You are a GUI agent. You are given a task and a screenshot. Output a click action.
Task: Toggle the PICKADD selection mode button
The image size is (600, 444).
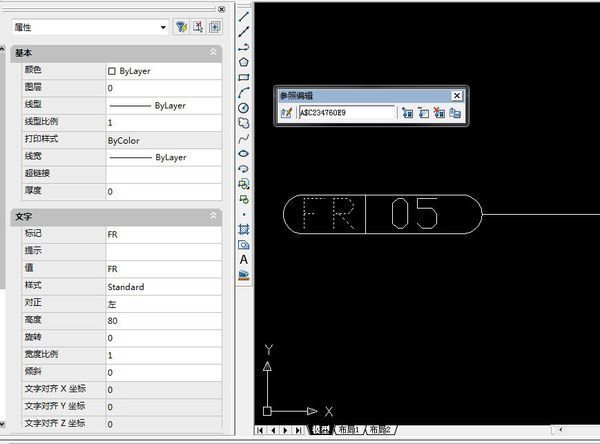coord(215,27)
